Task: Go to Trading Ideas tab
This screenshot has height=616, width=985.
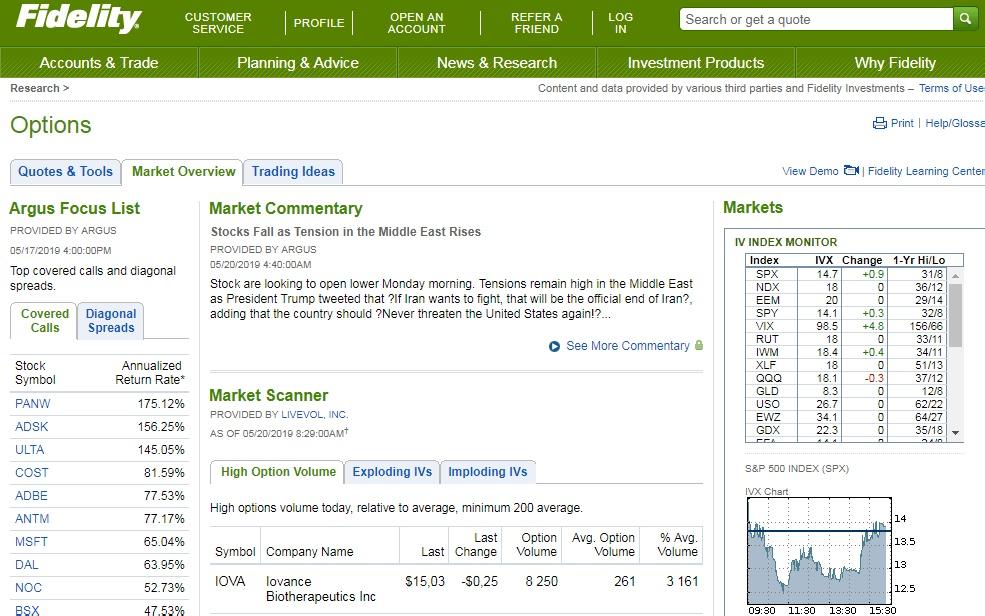Action: (x=293, y=171)
